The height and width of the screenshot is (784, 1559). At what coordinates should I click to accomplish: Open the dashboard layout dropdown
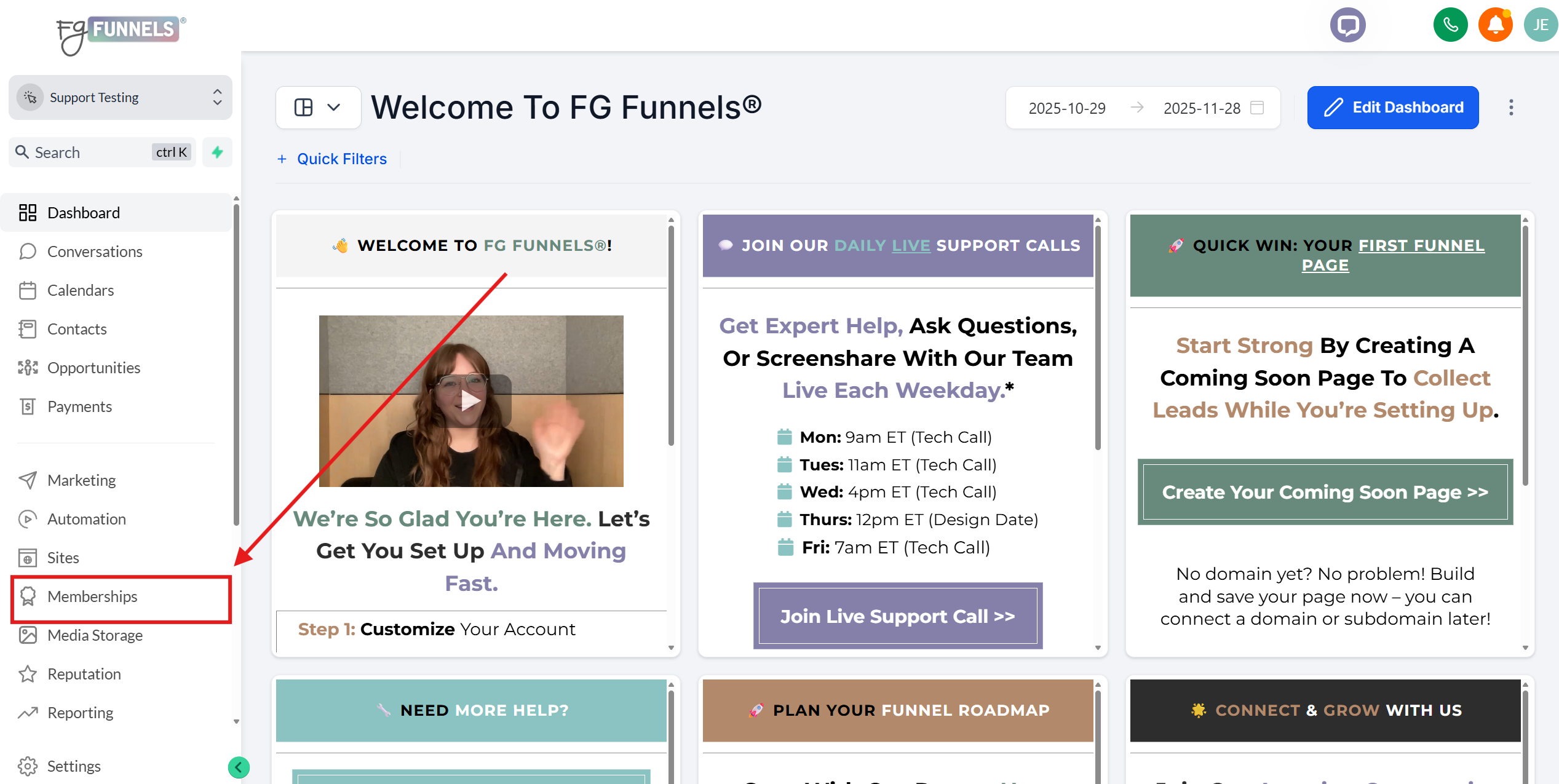(318, 108)
